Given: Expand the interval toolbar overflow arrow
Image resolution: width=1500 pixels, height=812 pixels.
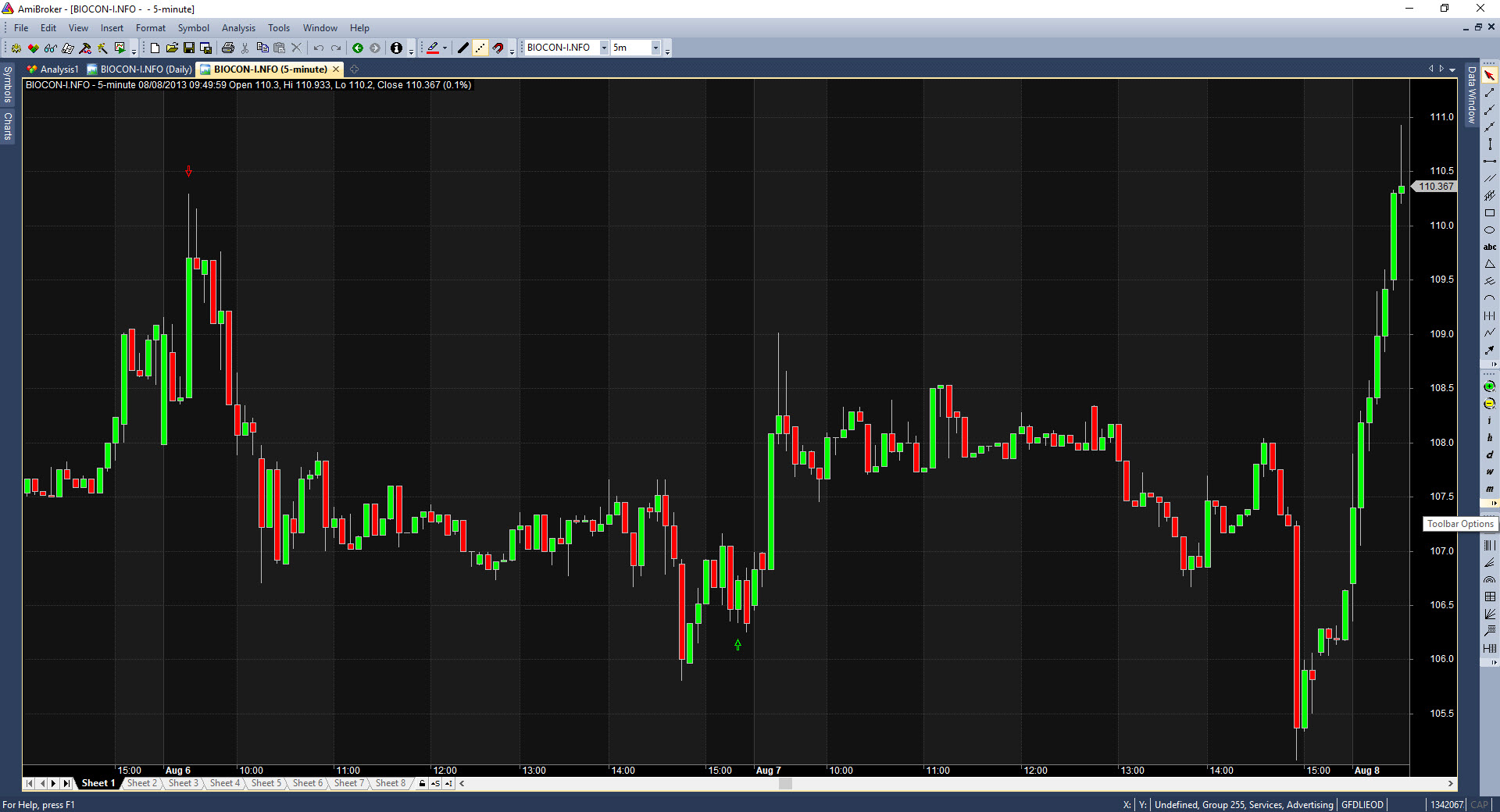Looking at the screenshot, I should point(1495,503).
